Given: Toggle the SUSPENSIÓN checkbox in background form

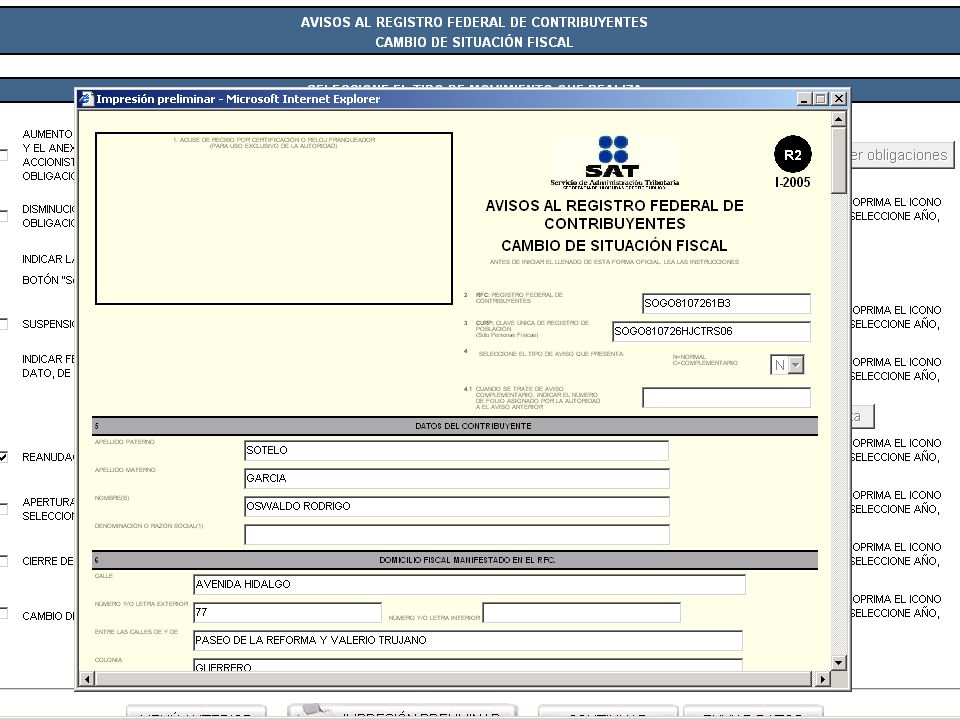Looking at the screenshot, I should pyautogui.click(x=3, y=324).
